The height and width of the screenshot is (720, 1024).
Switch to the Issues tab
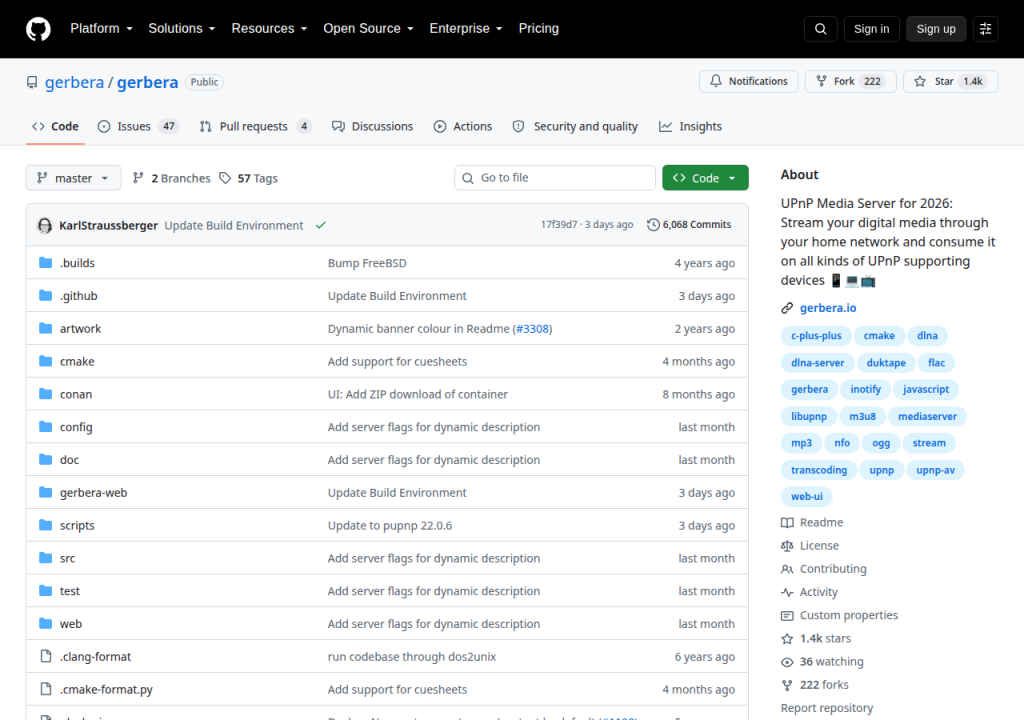click(x=138, y=127)
